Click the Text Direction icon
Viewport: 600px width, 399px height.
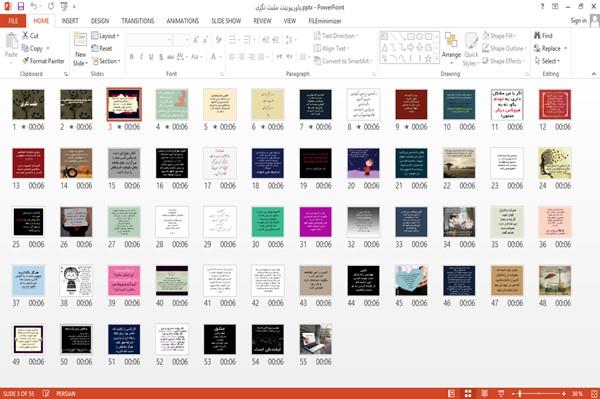tap(317, 36)
